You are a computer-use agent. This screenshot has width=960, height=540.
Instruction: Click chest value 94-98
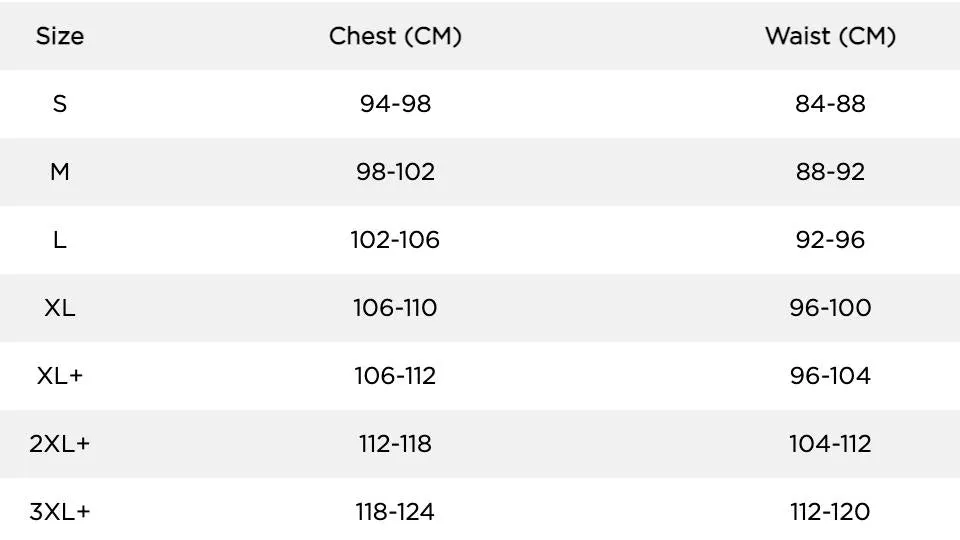coord(395,104)
